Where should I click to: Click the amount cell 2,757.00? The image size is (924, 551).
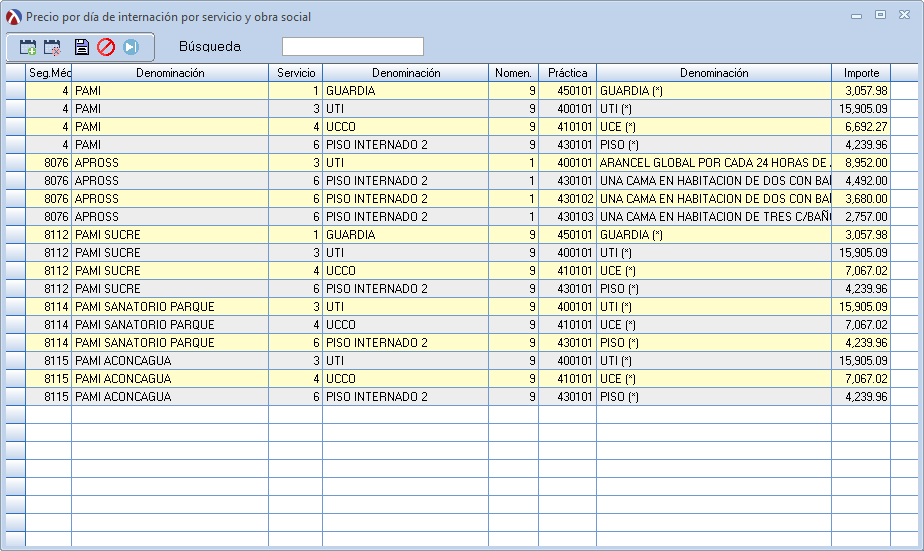(x=861, y=217)
